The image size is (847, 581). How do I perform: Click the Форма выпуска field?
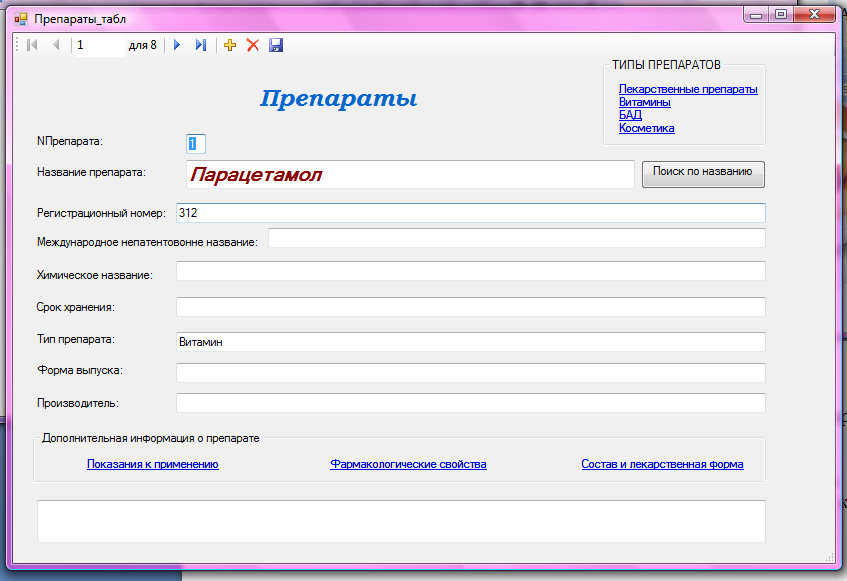(x=470, y=373)
